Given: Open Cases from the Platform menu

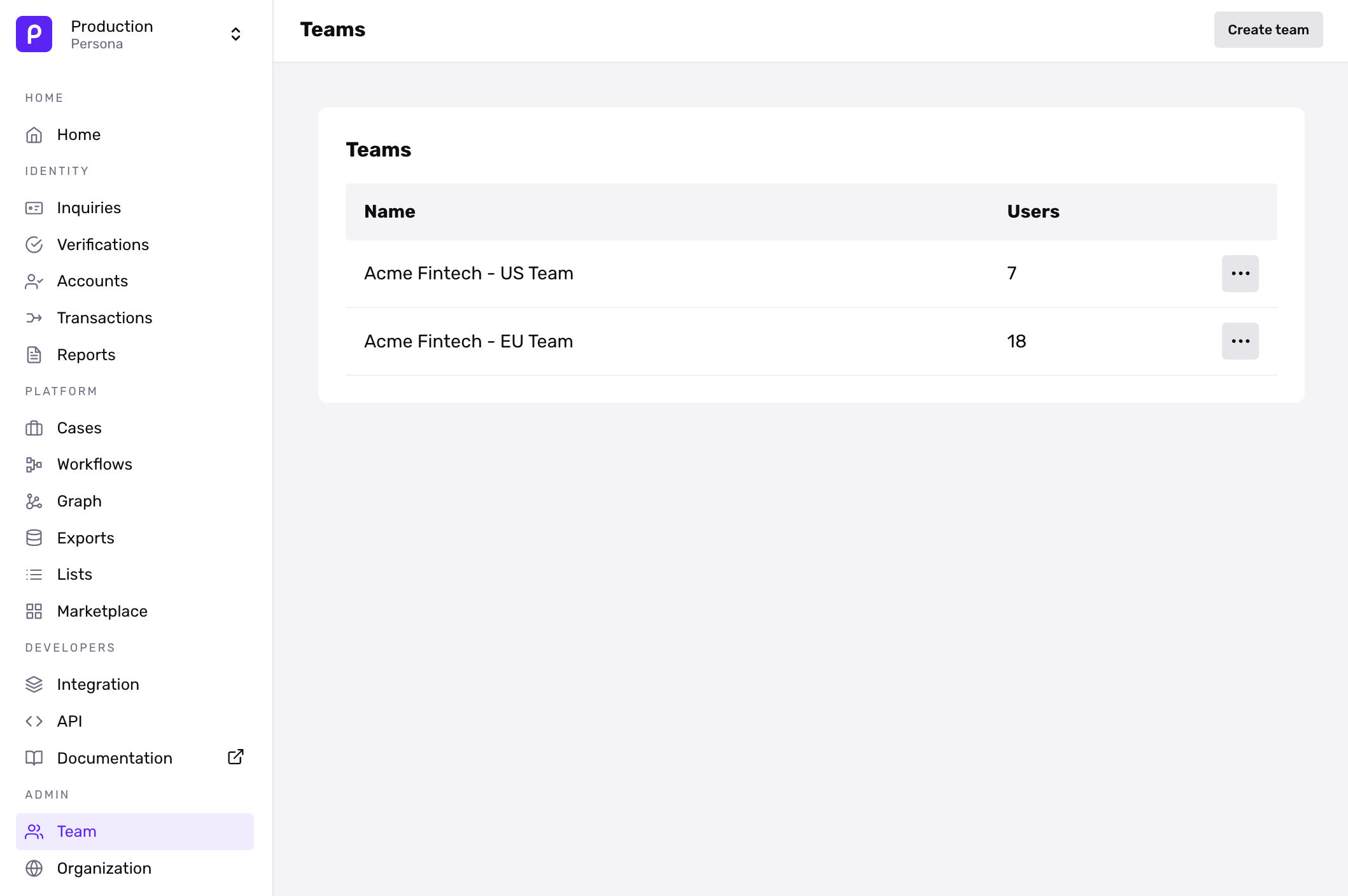Looking at the screenshot, I should [x=79, y=428].
